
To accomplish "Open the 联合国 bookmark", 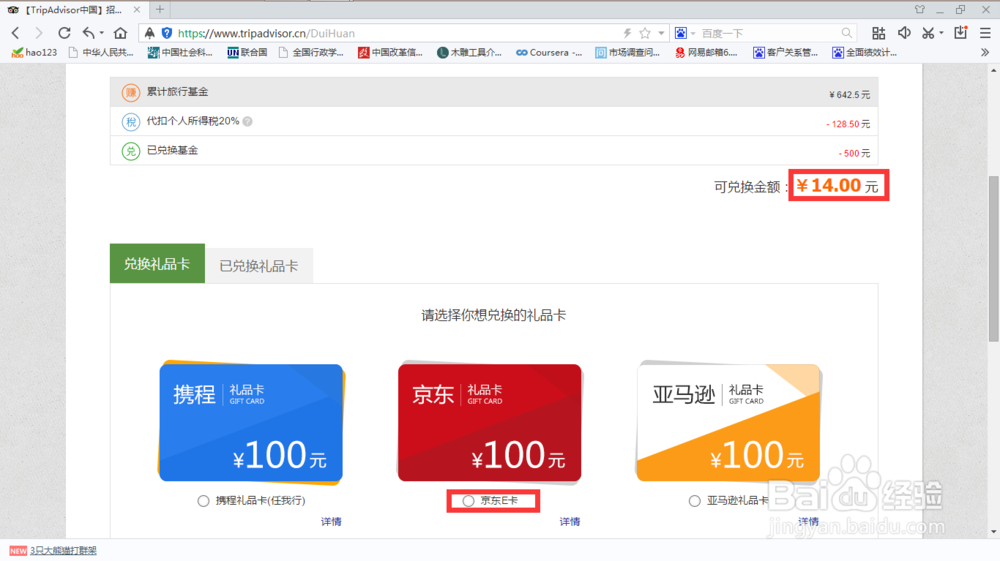I will click(247, 52).
